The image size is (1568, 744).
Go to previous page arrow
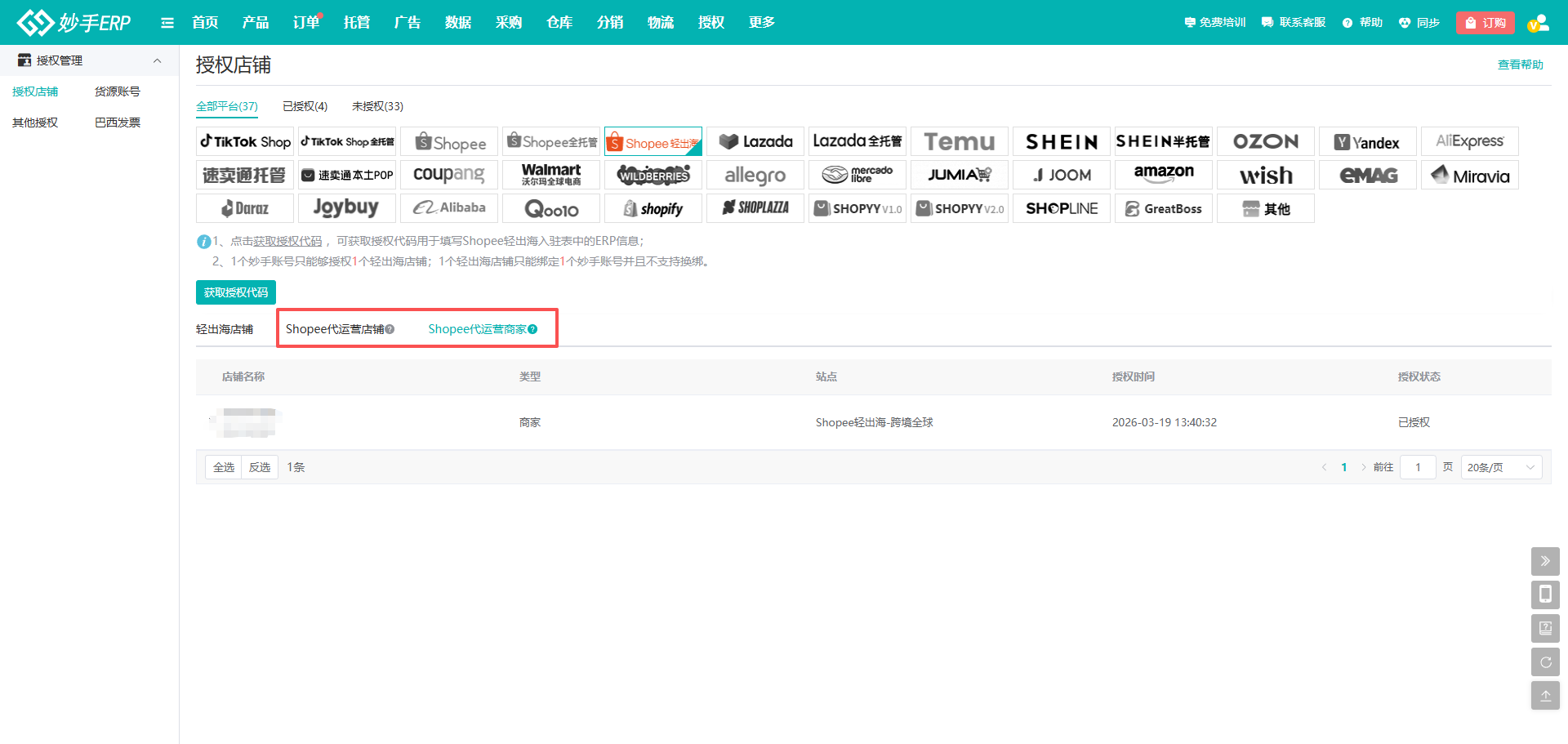pyautogui.click(x=1324, y=467)
